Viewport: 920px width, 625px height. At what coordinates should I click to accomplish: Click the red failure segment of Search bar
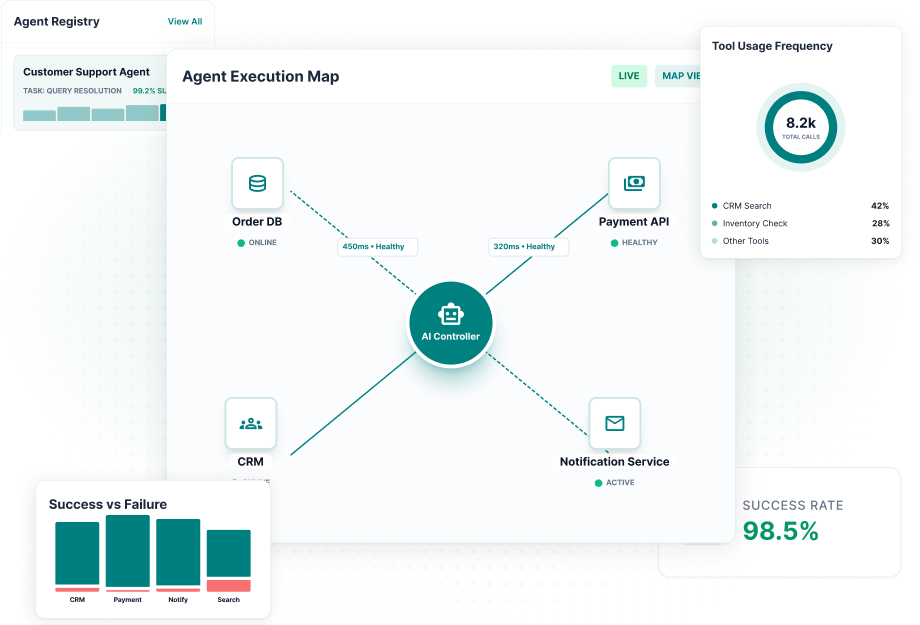(228, 585)
